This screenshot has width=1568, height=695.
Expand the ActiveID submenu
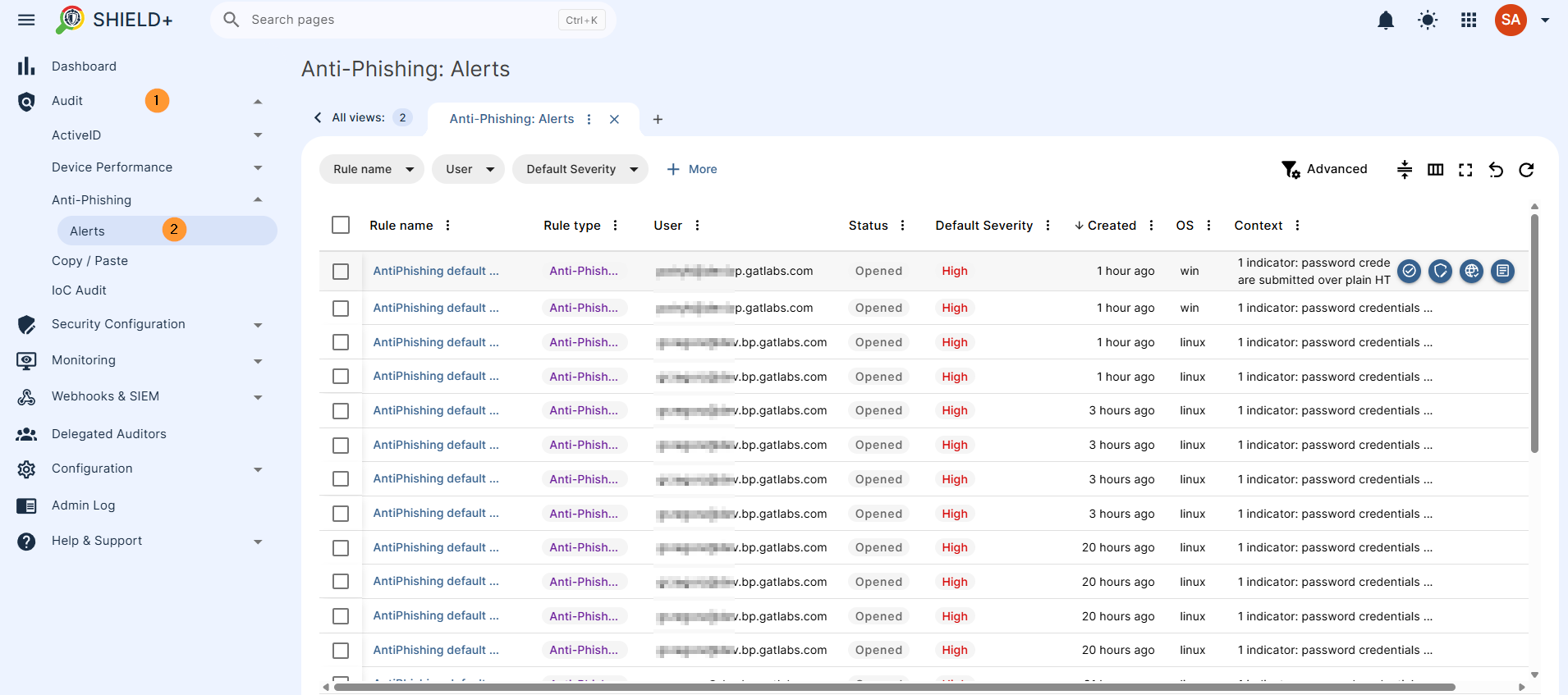tap(258, 135)
